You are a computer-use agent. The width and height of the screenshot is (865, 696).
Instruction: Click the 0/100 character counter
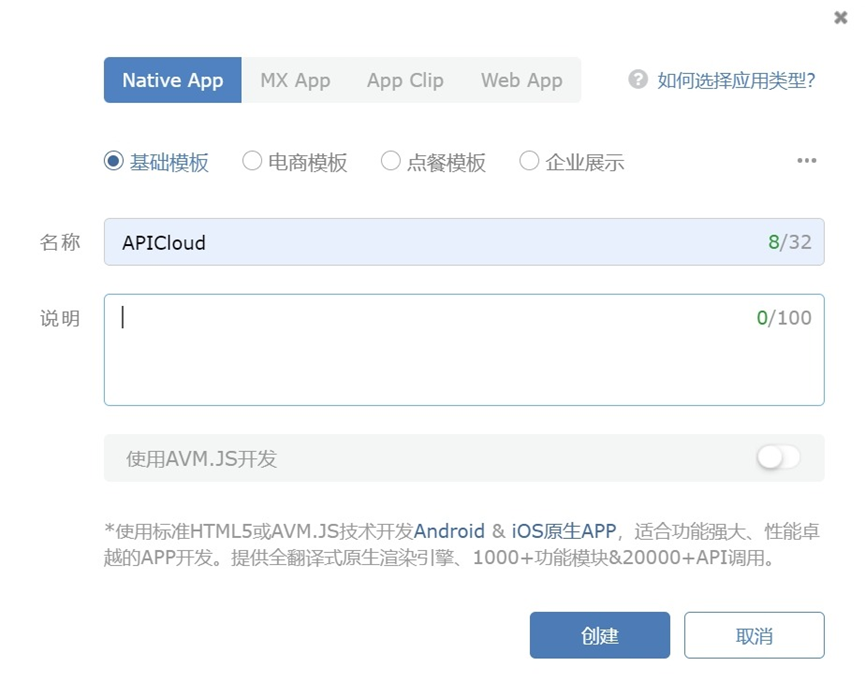pos(784,318)
